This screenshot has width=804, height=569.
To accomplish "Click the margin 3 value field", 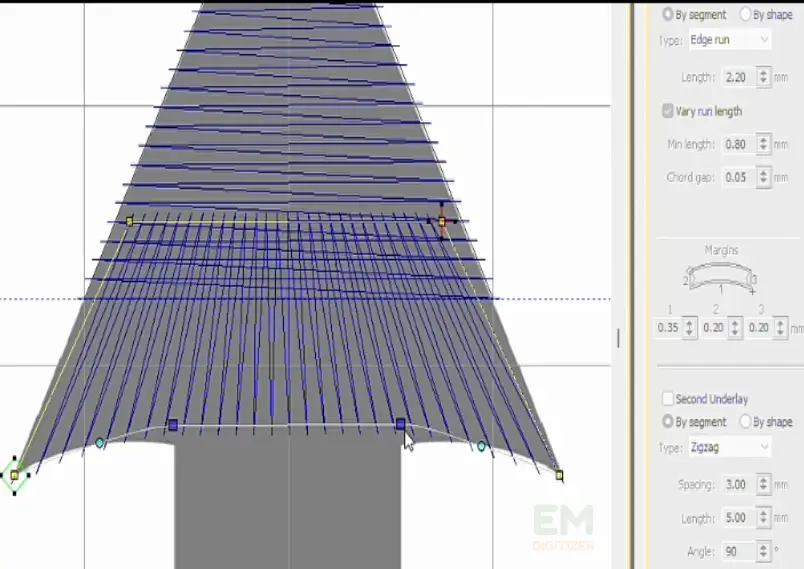I will point(759,328).
